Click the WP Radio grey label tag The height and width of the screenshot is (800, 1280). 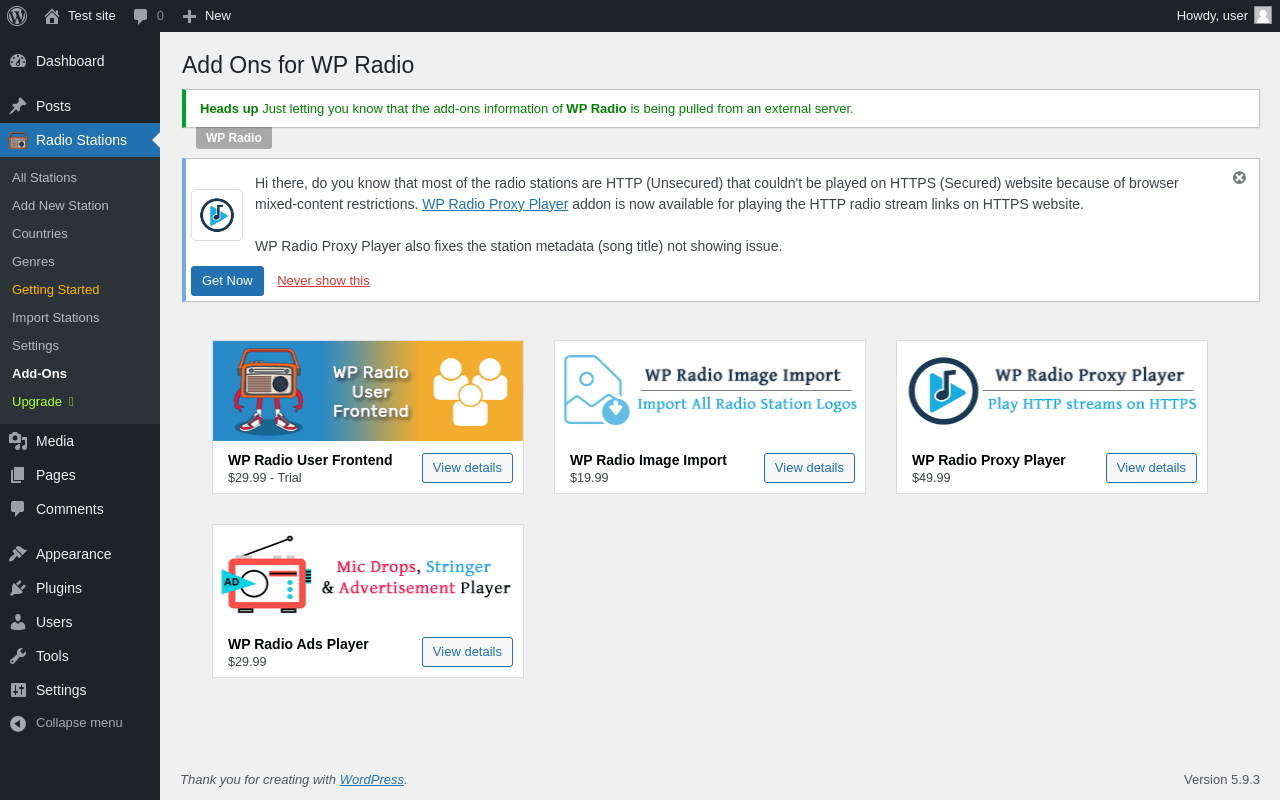(x=234, y=138)
